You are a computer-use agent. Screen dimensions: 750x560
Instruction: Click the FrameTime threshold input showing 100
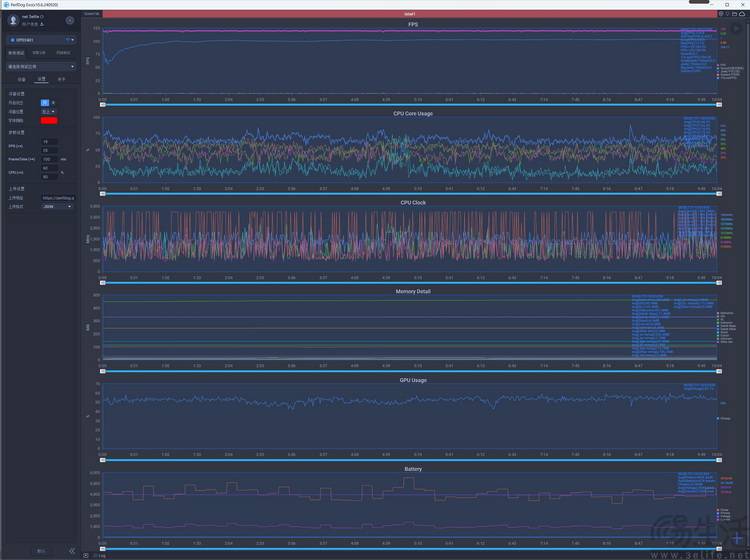(48, 159)
